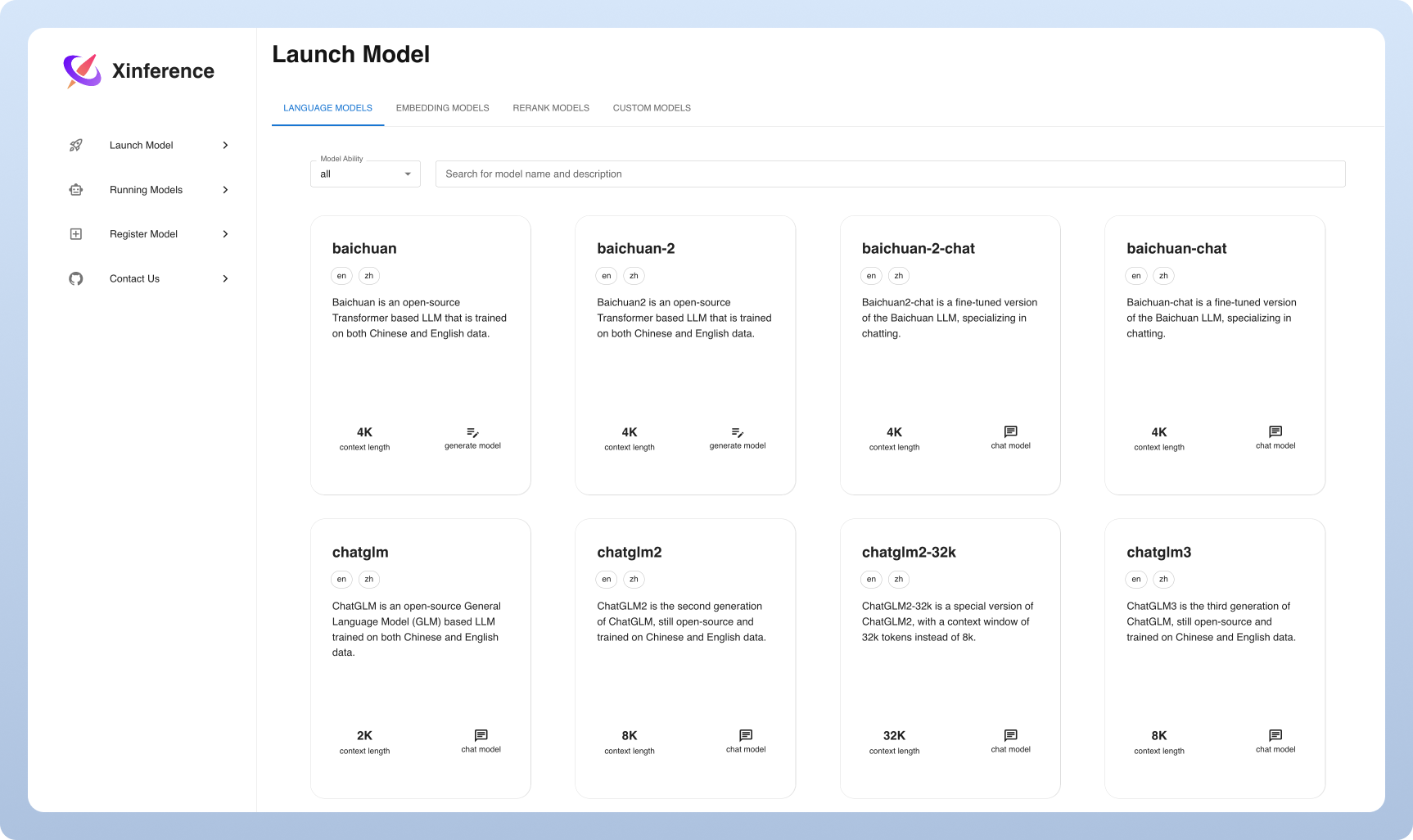Expand the Contact Us chevron
Image resolution: width=1413 pixels, height=840 pixels.
pyautogui.click(x=225, y=278)
